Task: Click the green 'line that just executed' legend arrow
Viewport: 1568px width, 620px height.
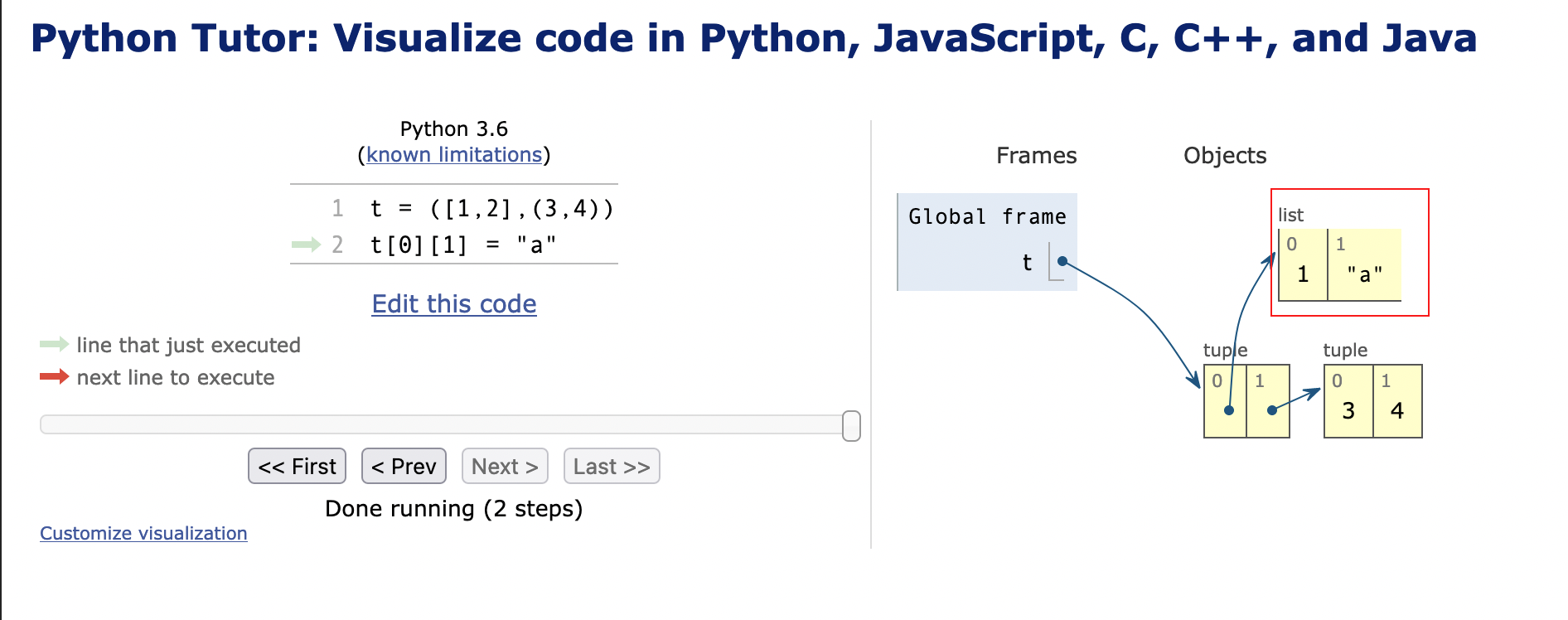Action: 54,344
